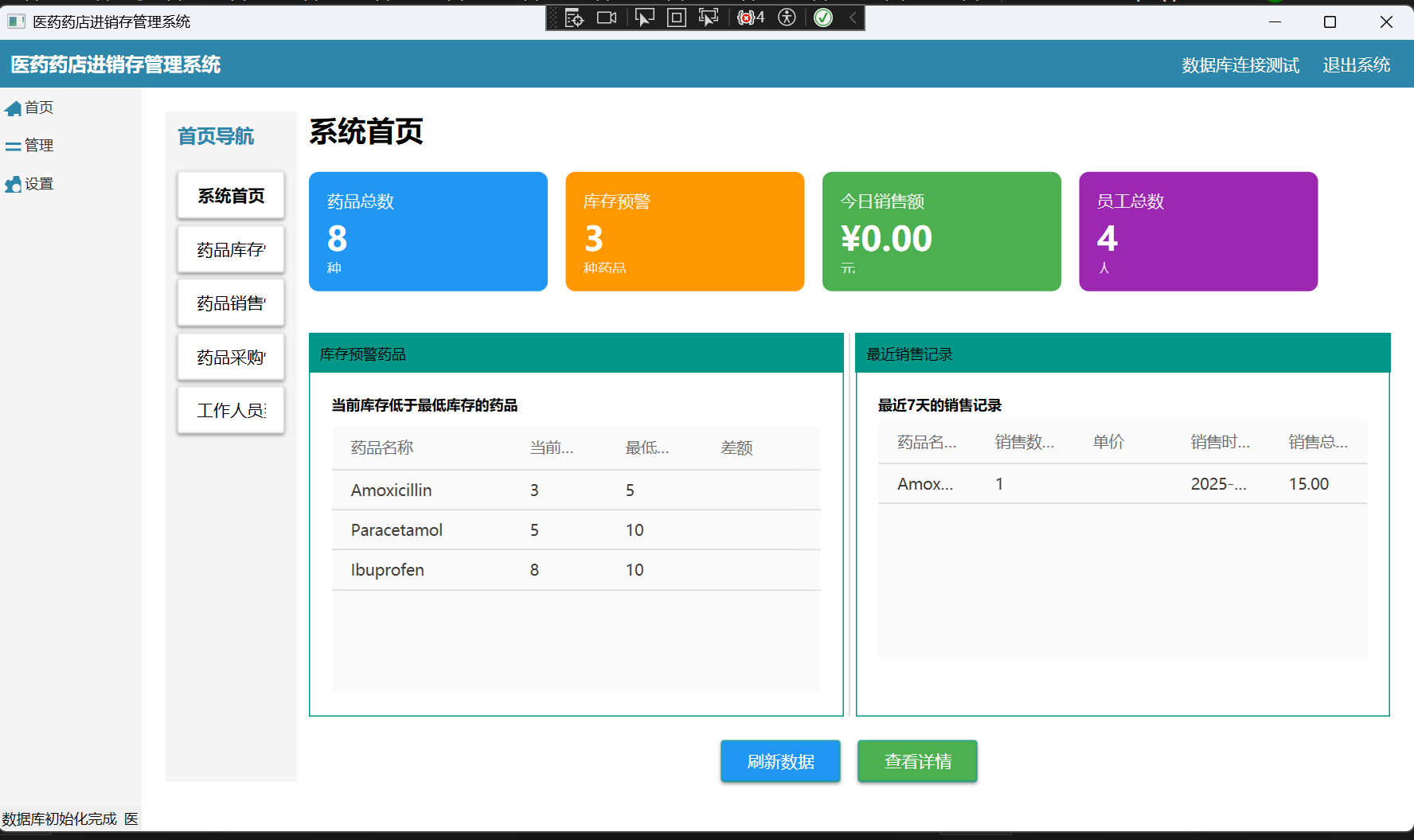Click the orange 库存预警 card
Image resolution: width=1414 pixels, height=840 pixels.
tap(685, 232)
